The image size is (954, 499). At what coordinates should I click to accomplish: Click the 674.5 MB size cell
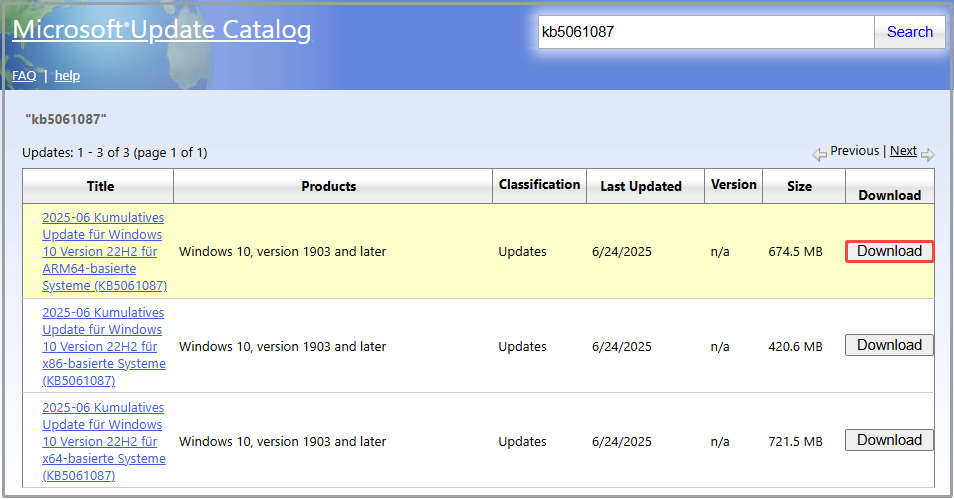tap(795, 251)
